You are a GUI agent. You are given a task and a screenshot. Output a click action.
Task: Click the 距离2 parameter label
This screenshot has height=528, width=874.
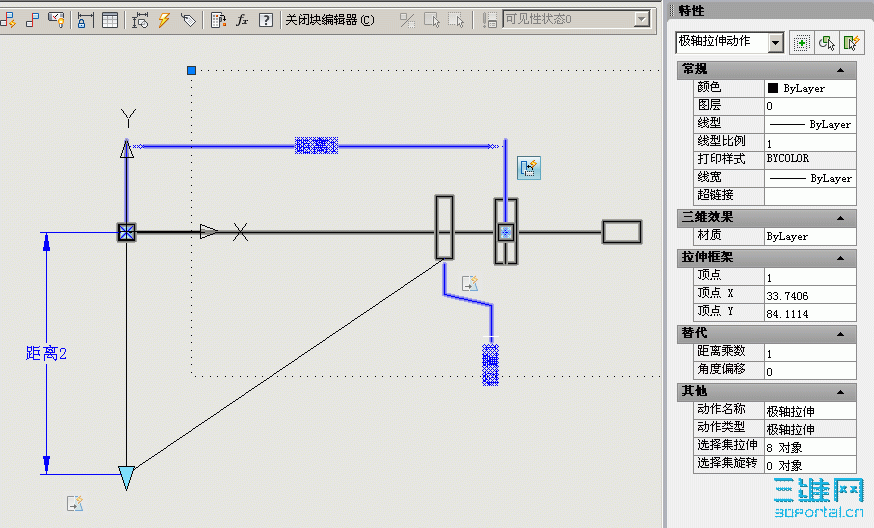pyautogui.click(x=46, y=353)
